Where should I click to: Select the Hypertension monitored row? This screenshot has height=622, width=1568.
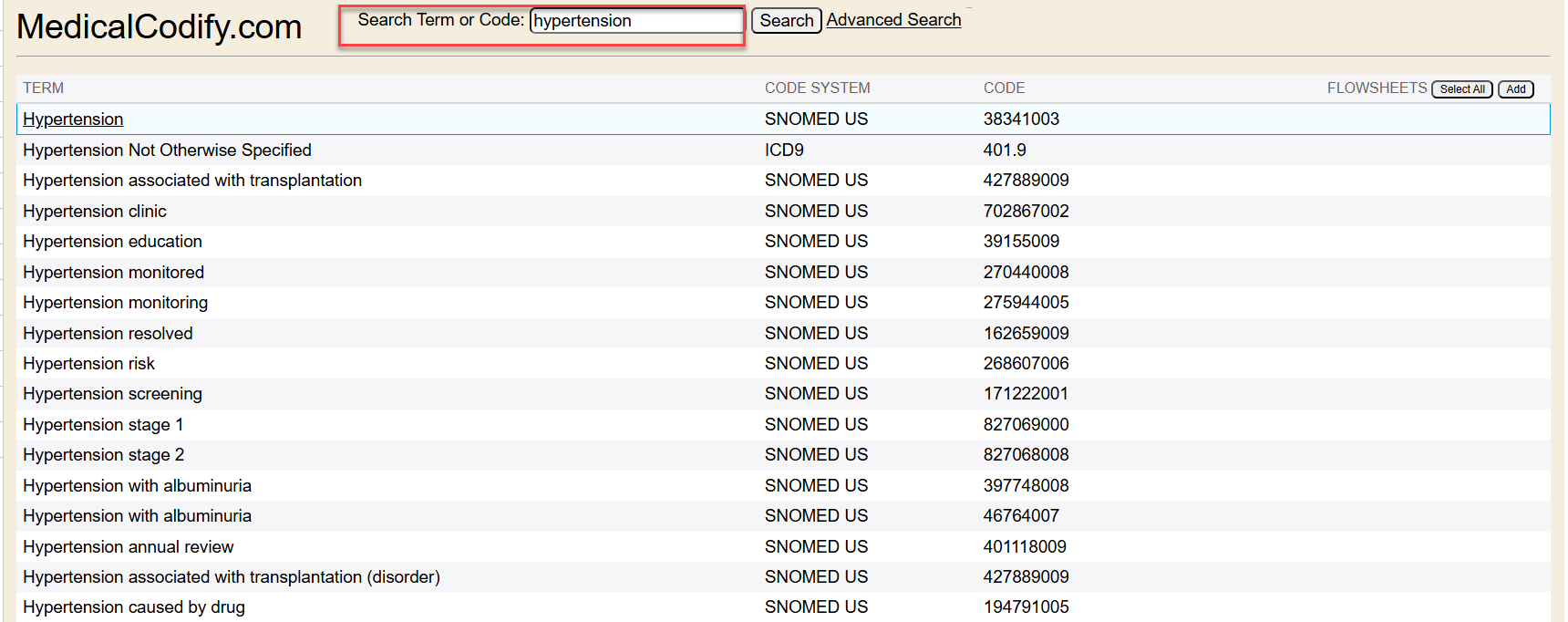113,273
